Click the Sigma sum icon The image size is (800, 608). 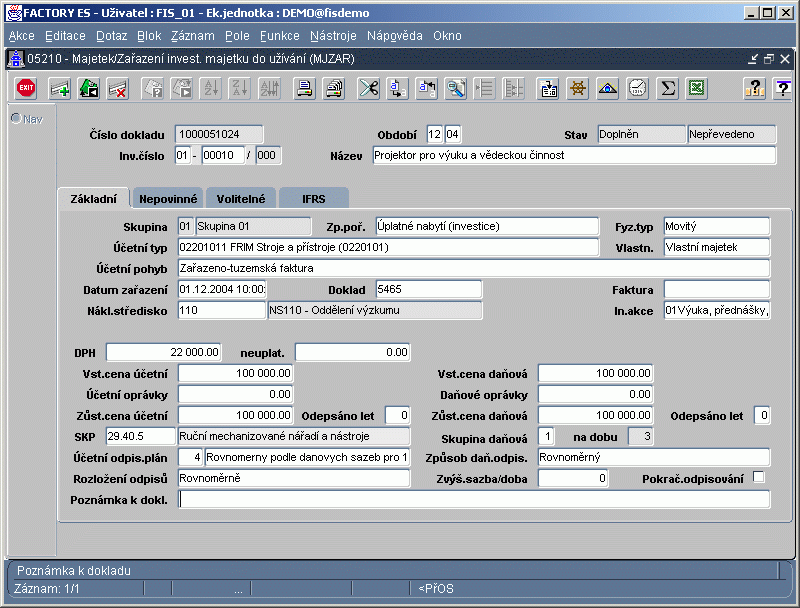(x=667, y=88)
